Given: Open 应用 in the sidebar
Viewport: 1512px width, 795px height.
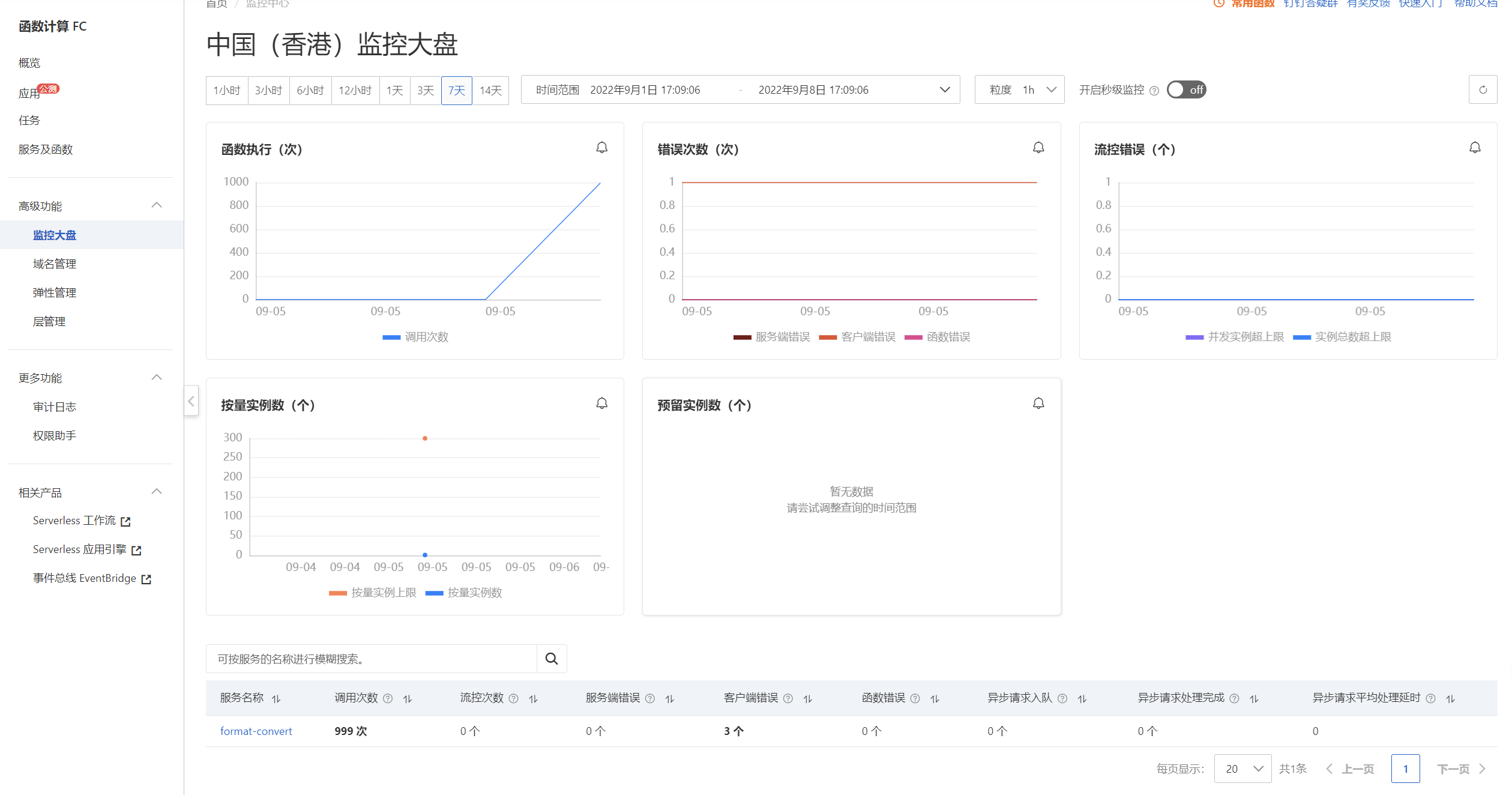Looking at the screenshot, I should pos(29,93).
